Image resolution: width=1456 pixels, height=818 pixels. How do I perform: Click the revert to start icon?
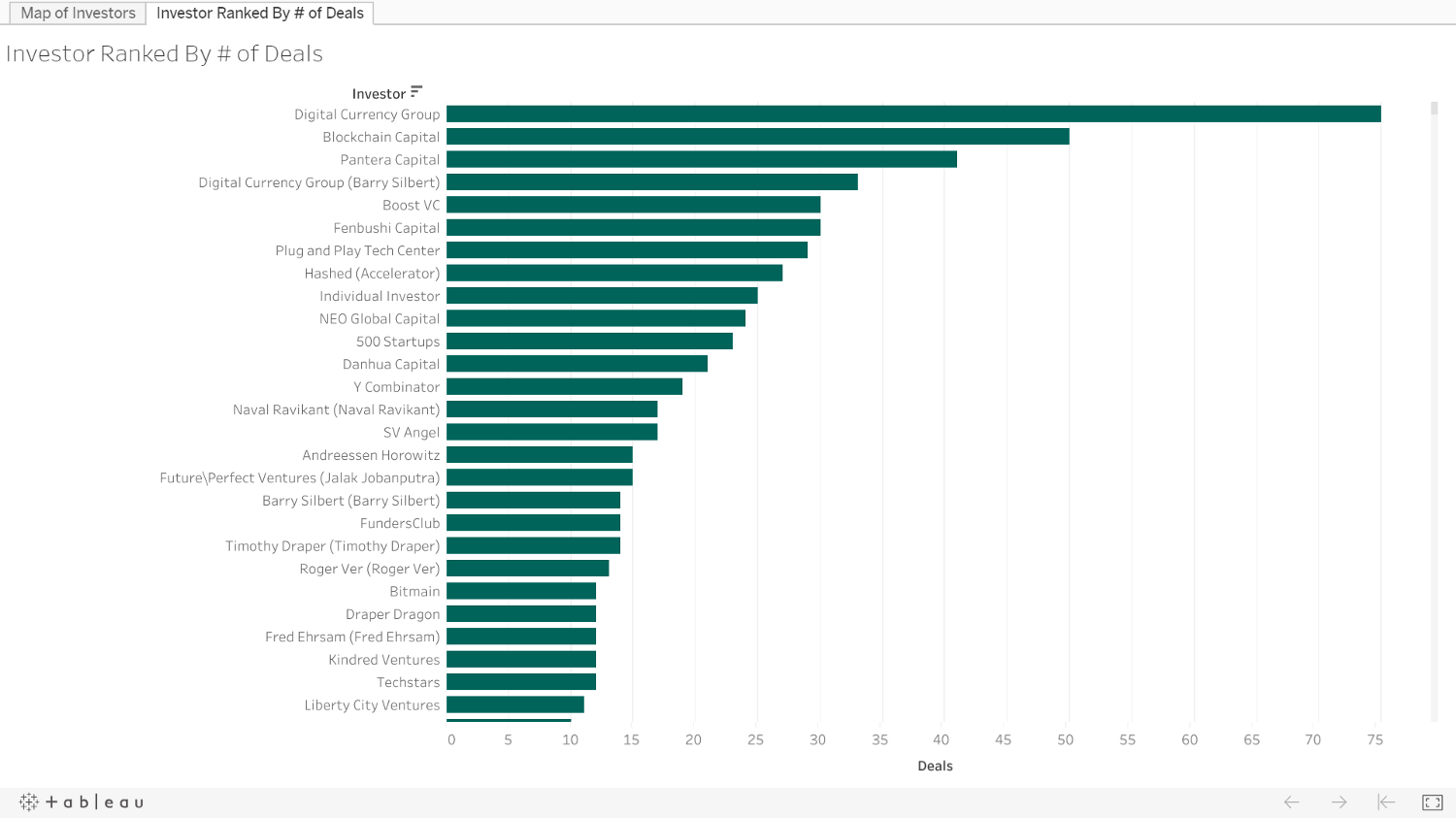1386,802
